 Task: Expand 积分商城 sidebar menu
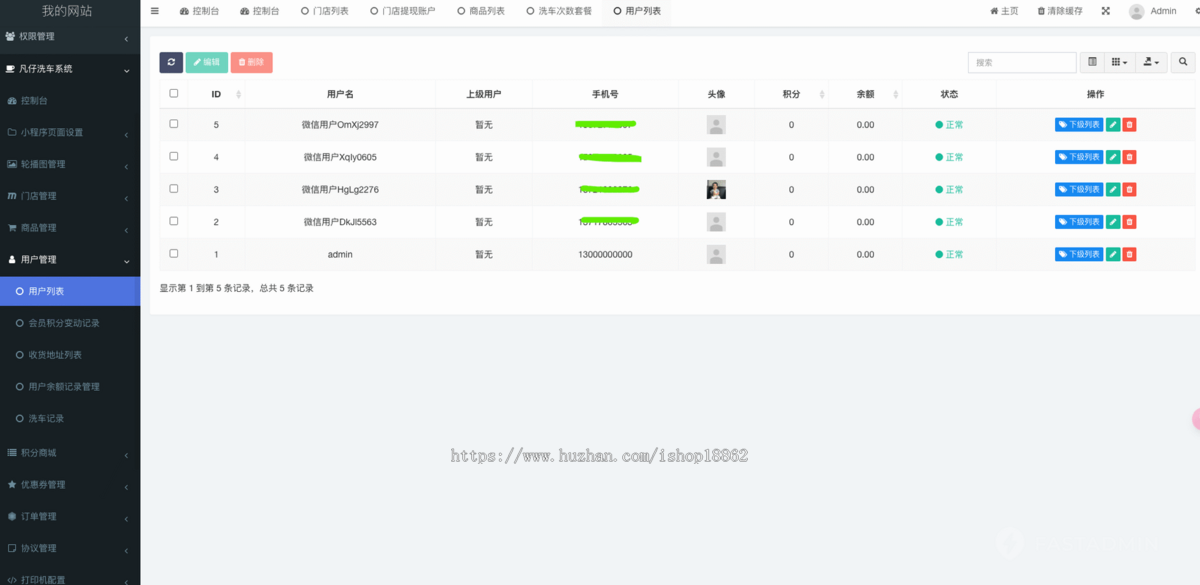(x=70, y=453)
